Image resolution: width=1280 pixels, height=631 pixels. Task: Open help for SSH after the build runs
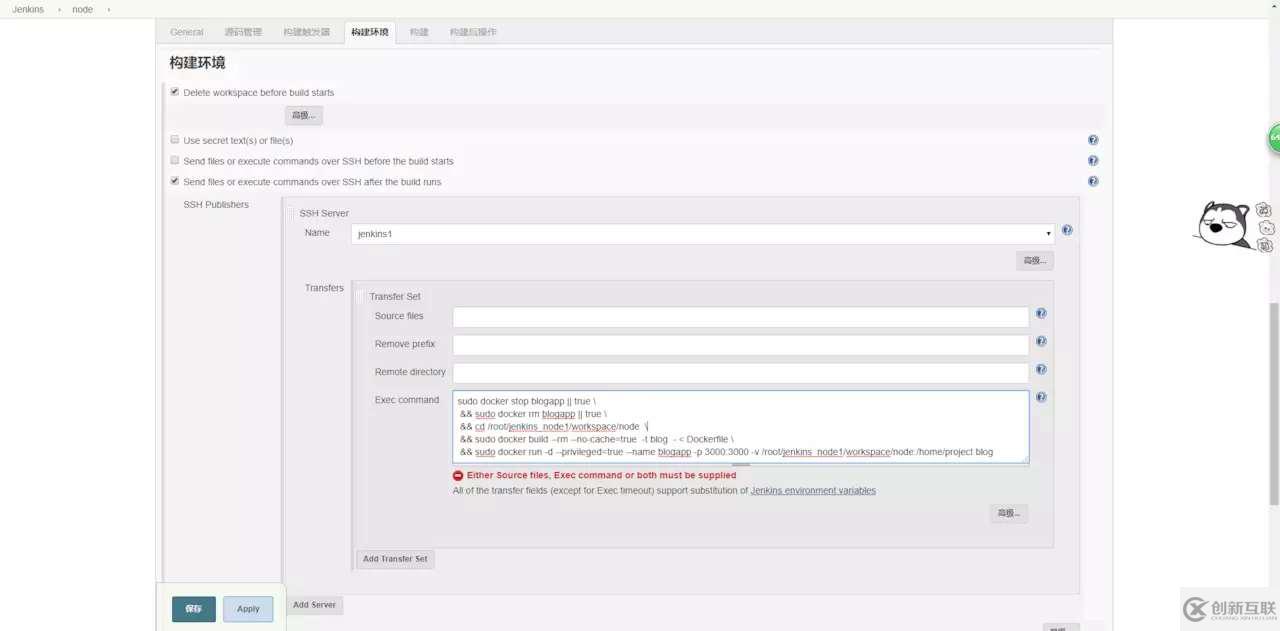[x=1093, y=181]
